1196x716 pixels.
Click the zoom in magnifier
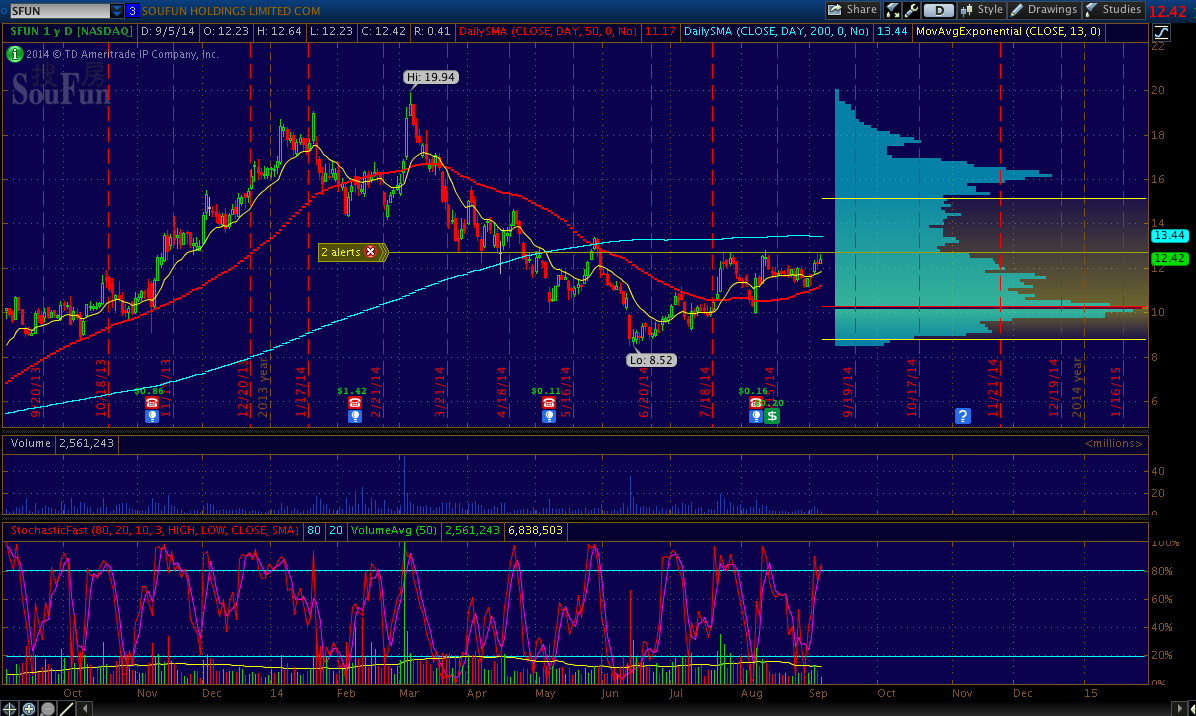point(29,708)
